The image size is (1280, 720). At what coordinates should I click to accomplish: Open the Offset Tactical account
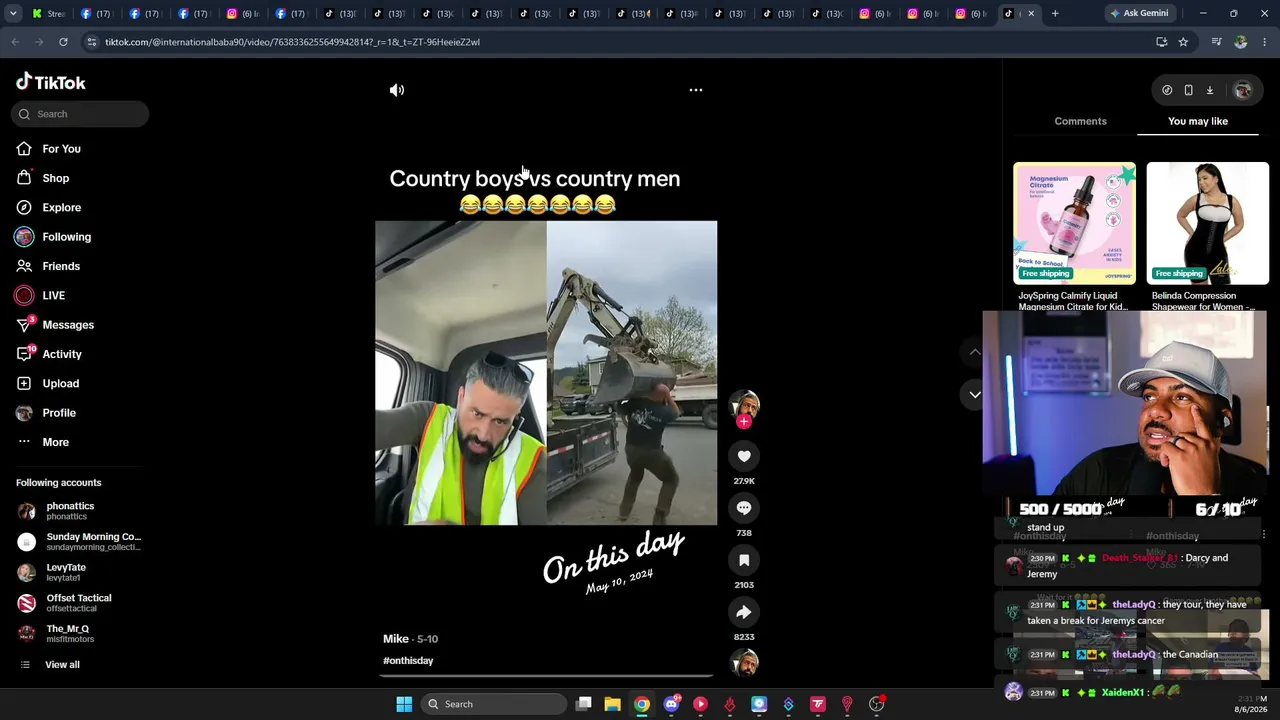click(x=78, y=603)
